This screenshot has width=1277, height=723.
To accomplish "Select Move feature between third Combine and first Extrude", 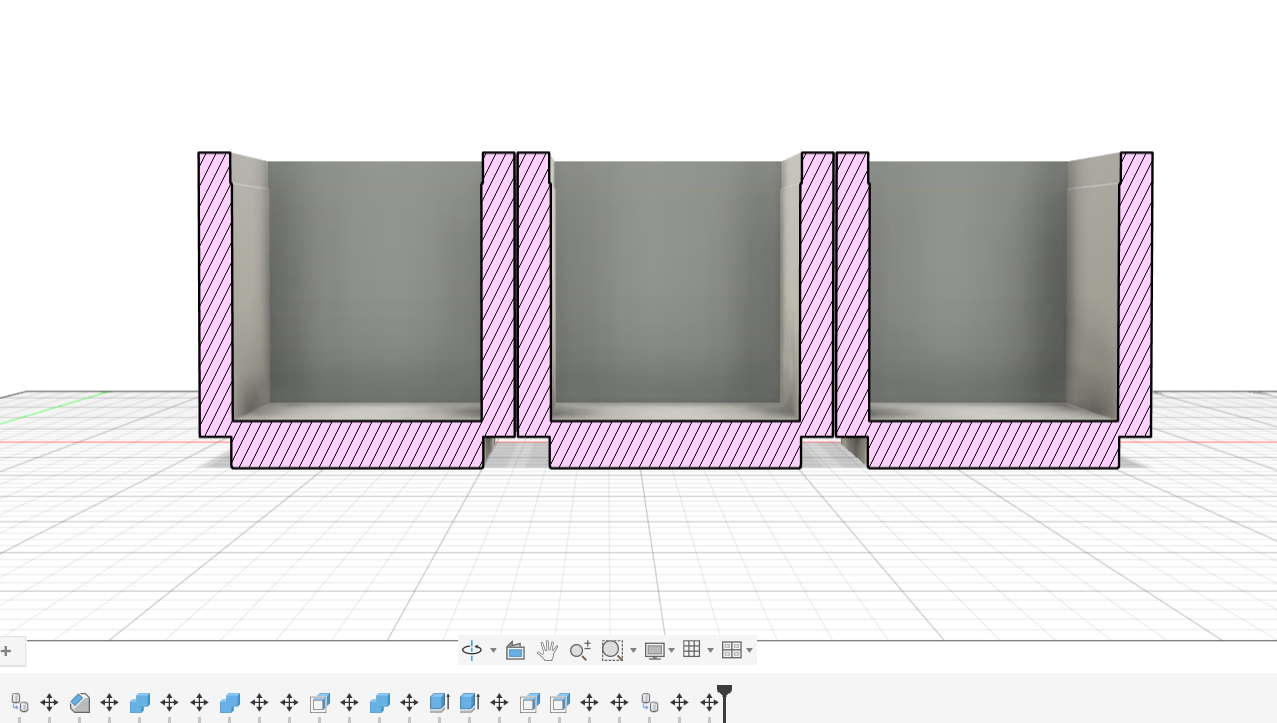I will (409, 703).
